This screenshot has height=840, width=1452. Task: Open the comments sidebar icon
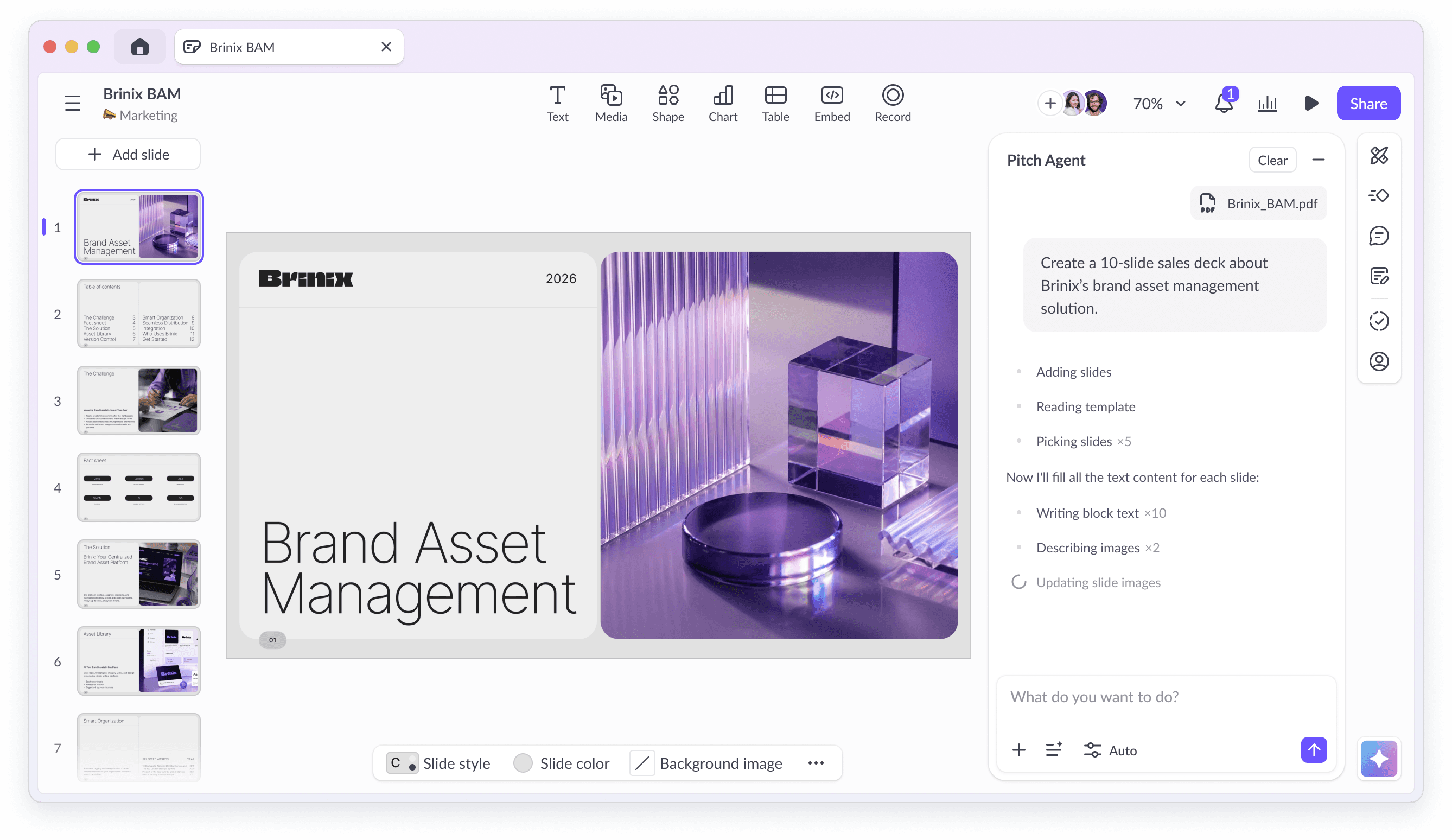coord(1379,236)
